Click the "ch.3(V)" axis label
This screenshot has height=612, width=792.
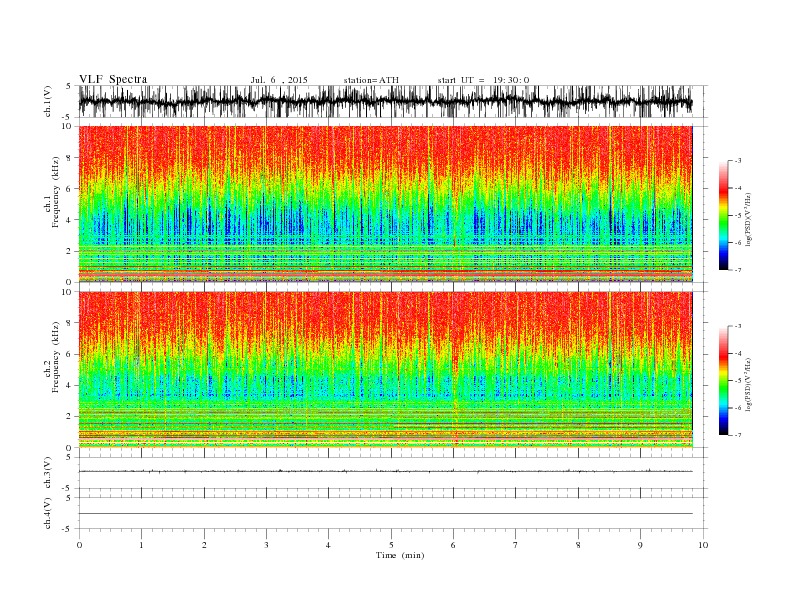[x=48, y=472]
